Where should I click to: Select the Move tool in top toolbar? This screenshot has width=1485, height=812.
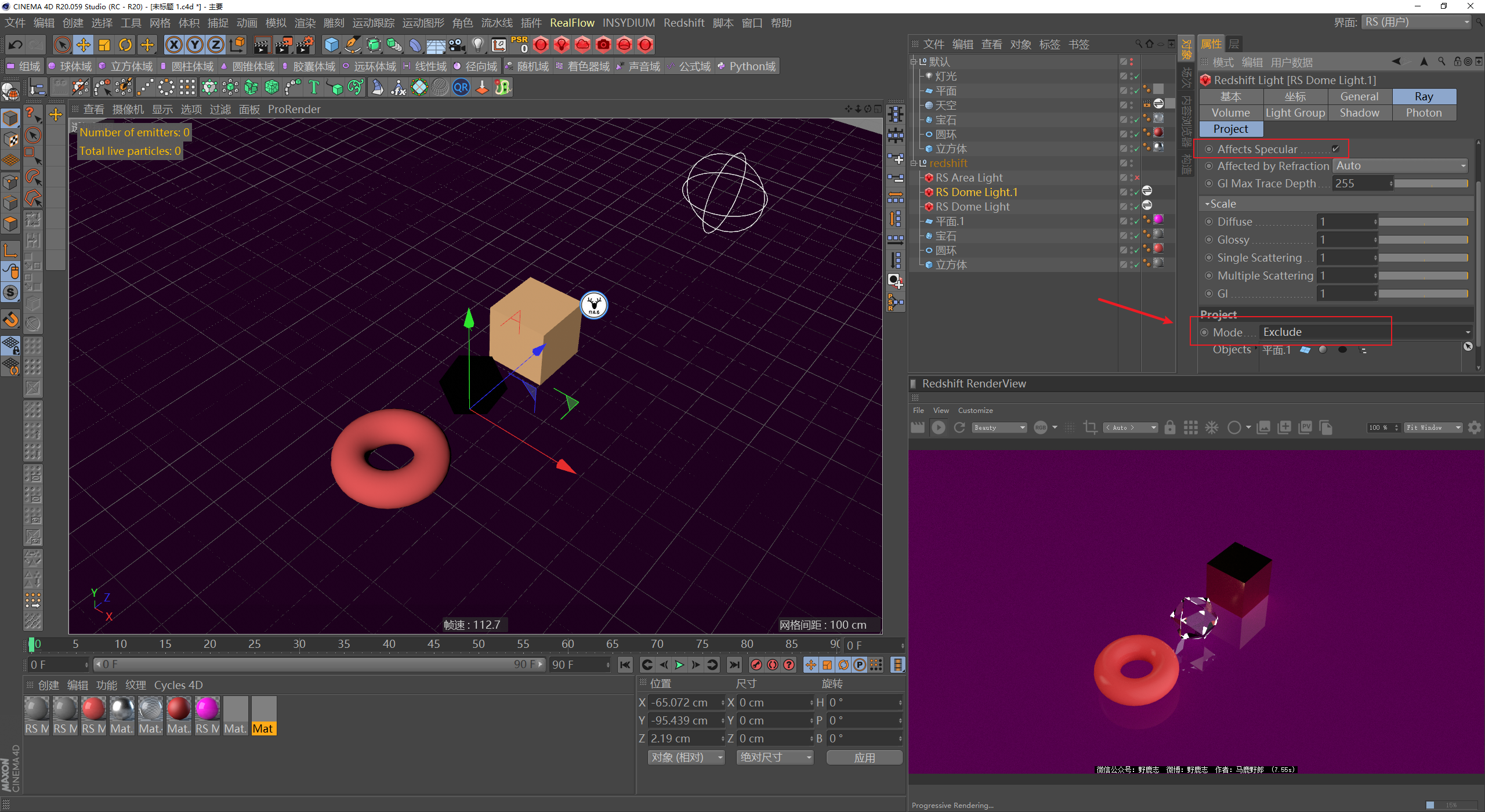coord(84,45)
